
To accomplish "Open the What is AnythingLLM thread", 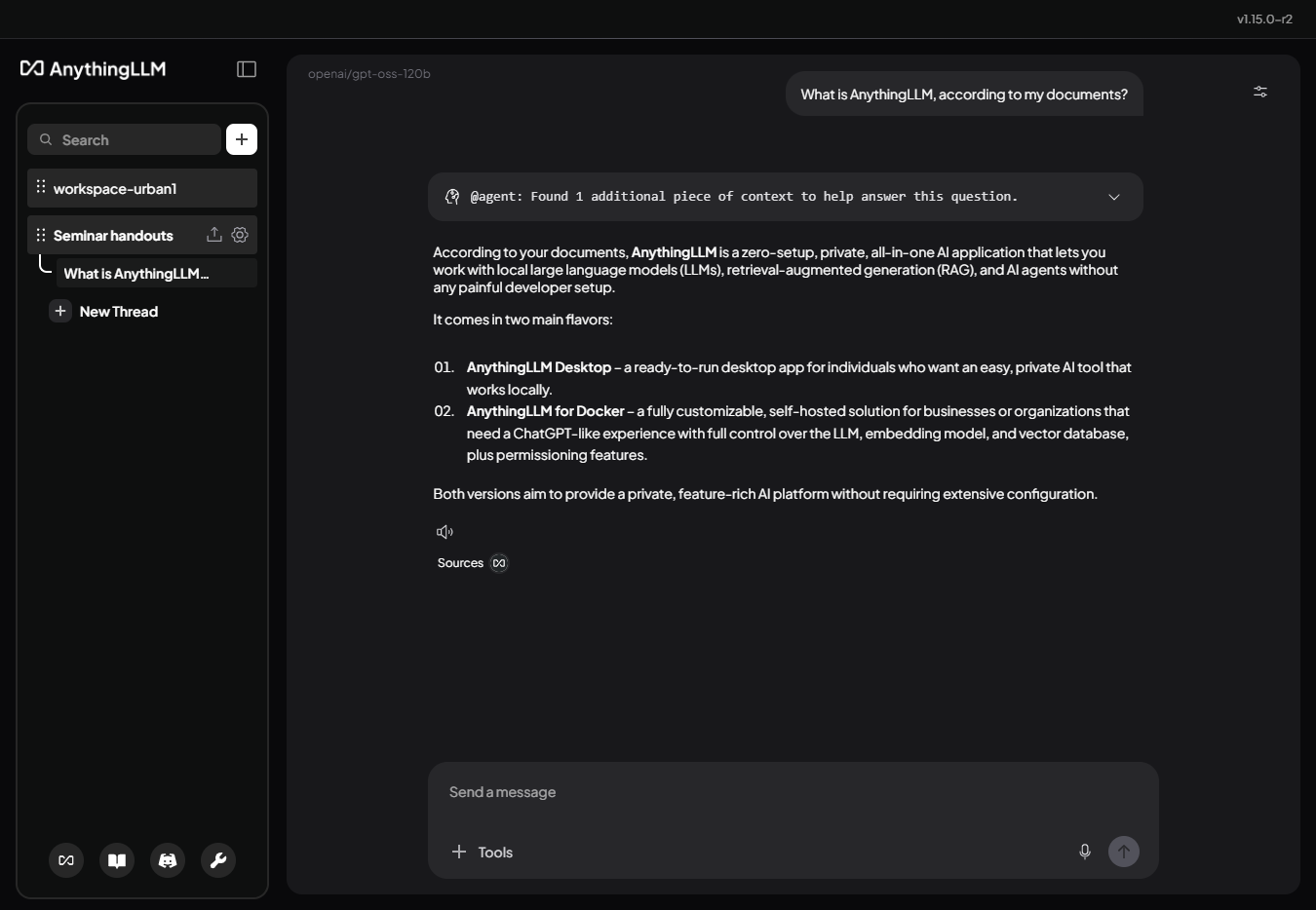I will coord(156,273).
